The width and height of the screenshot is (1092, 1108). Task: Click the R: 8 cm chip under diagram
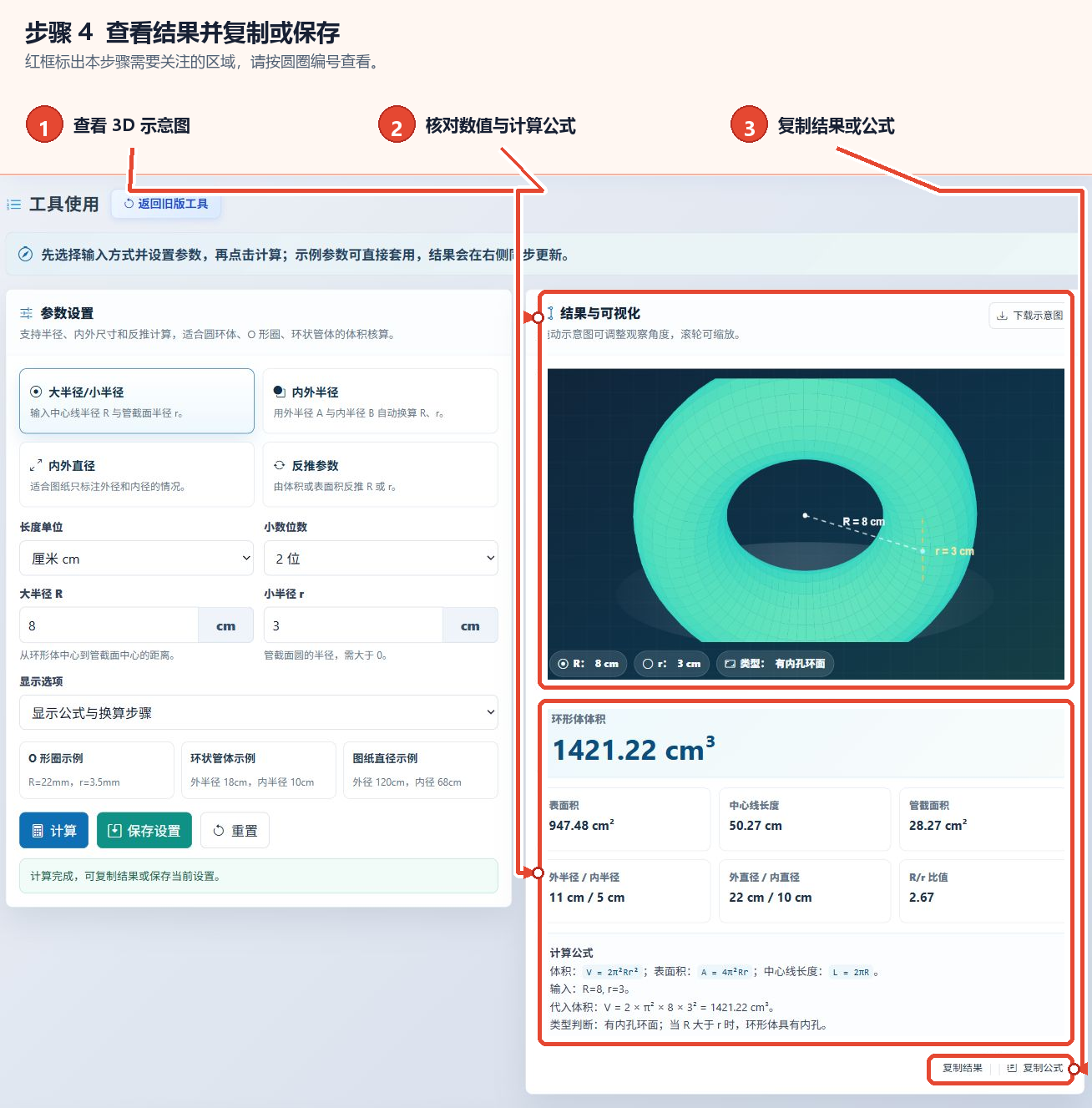pos(588,664)
